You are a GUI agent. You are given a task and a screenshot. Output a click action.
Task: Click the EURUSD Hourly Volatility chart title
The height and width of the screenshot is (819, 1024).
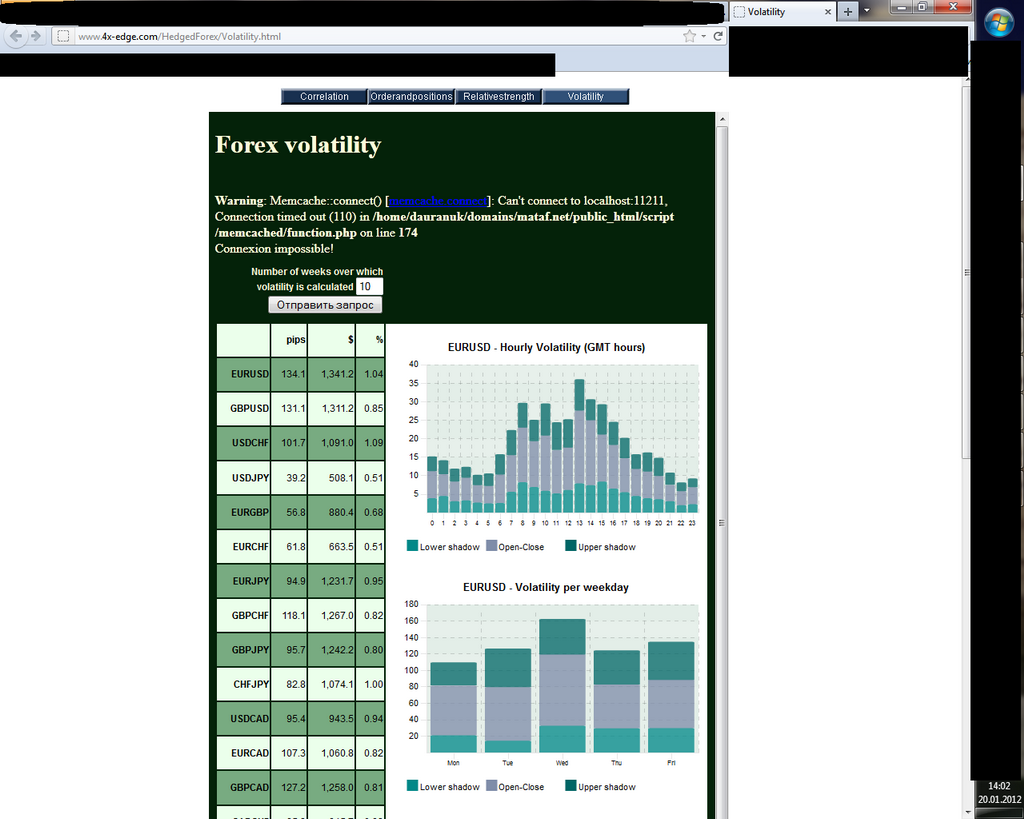[x=547, y=347]
